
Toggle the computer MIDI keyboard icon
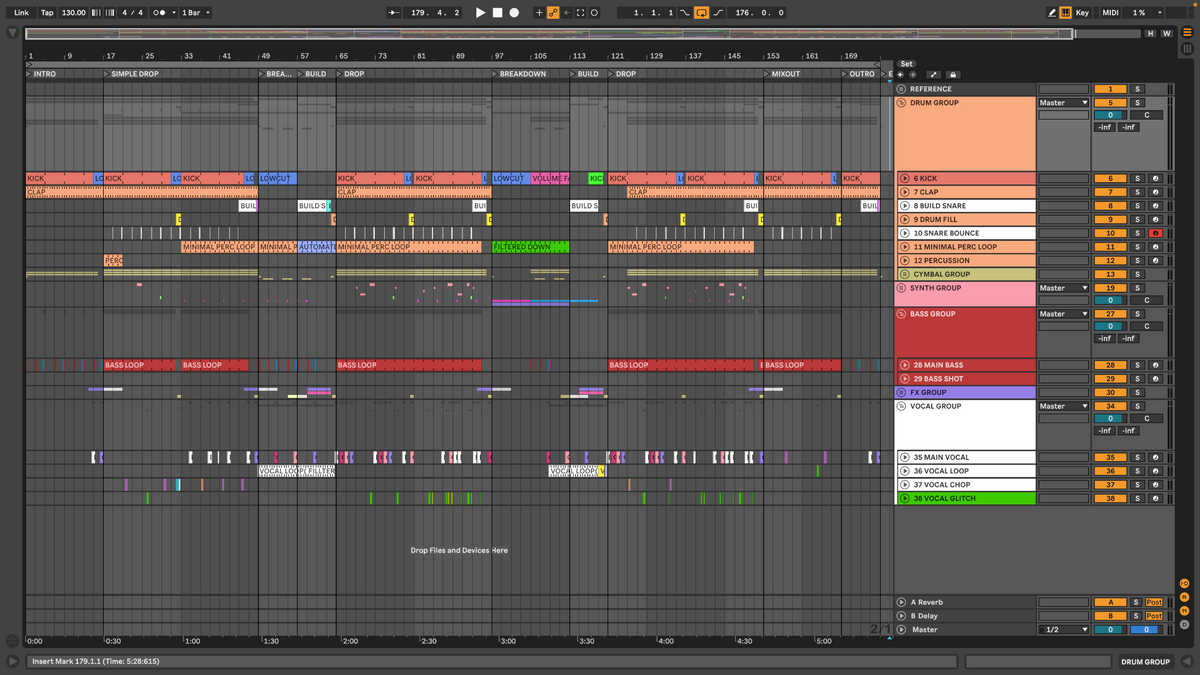click(x=1065, y=13)
